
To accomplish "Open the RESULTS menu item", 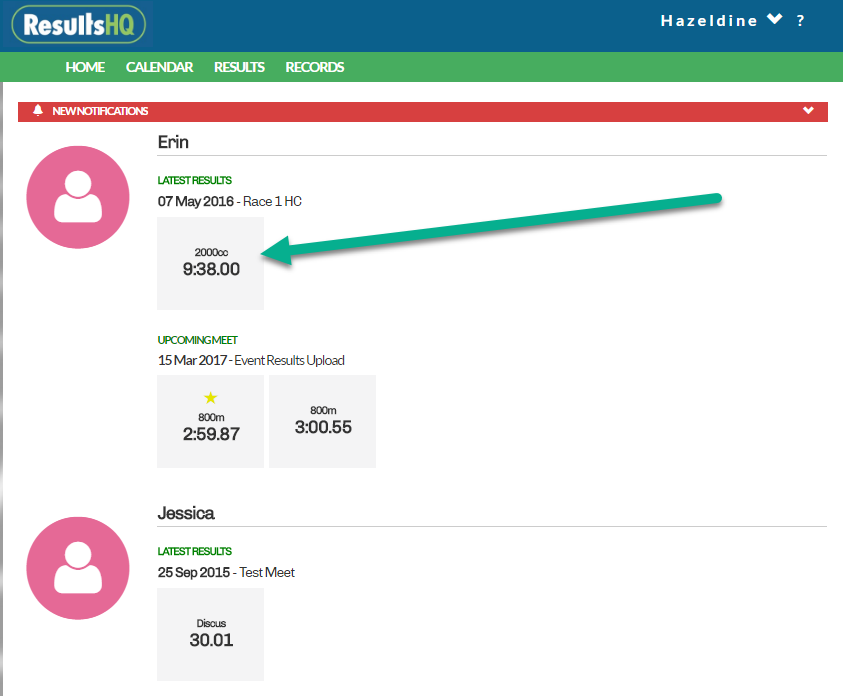I will coord(239,67).
